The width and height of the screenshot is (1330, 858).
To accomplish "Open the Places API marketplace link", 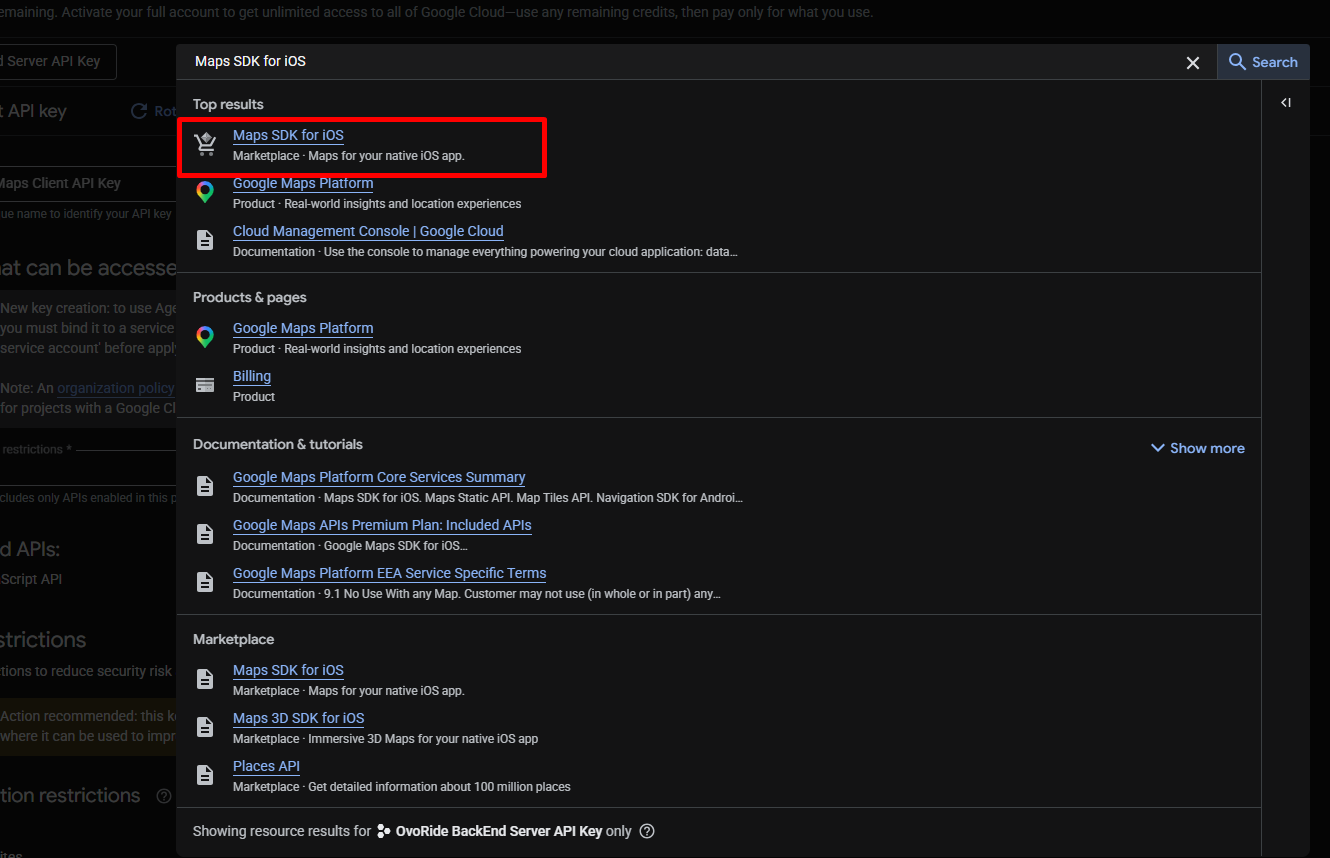I will pyautogui.click(x=266, y=766).
